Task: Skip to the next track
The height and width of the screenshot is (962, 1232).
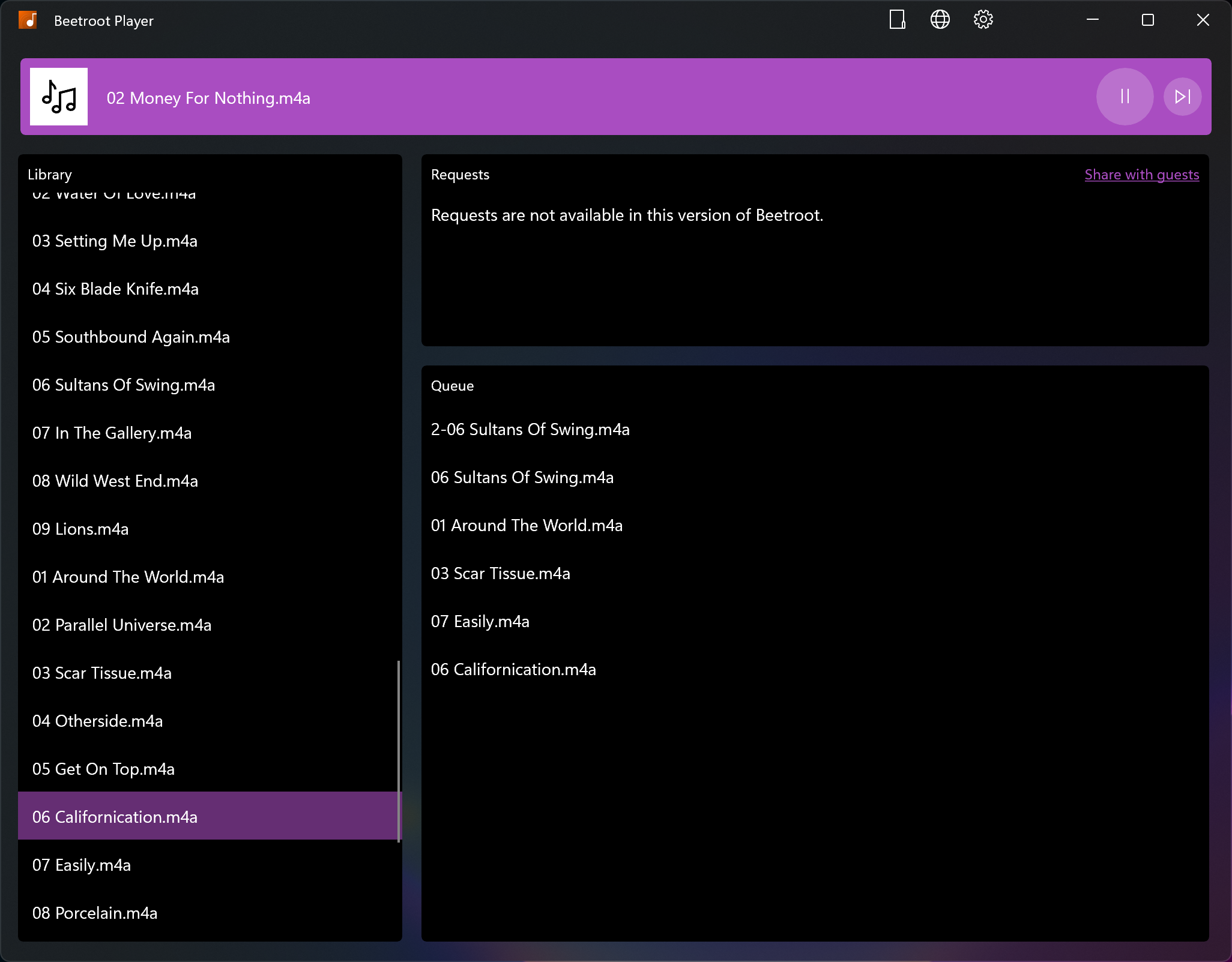Action: coord(1182,97)
